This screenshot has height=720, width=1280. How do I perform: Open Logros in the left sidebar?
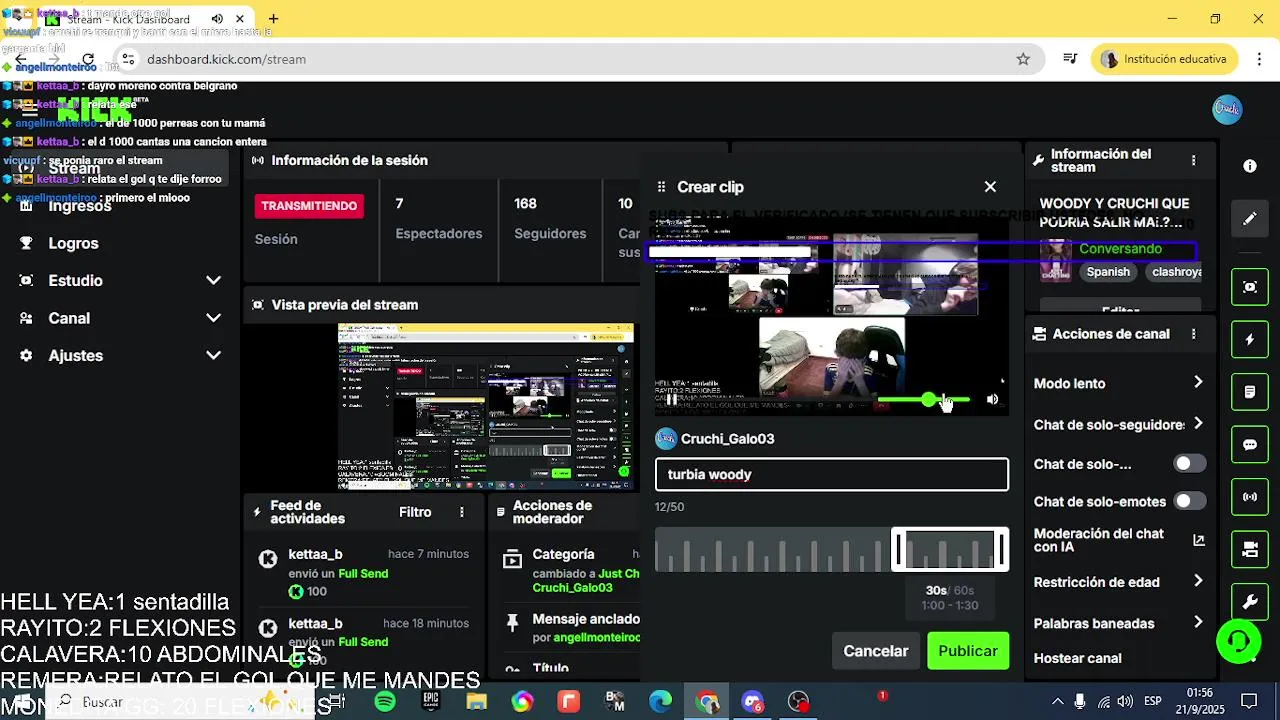(x=73, y=243)
